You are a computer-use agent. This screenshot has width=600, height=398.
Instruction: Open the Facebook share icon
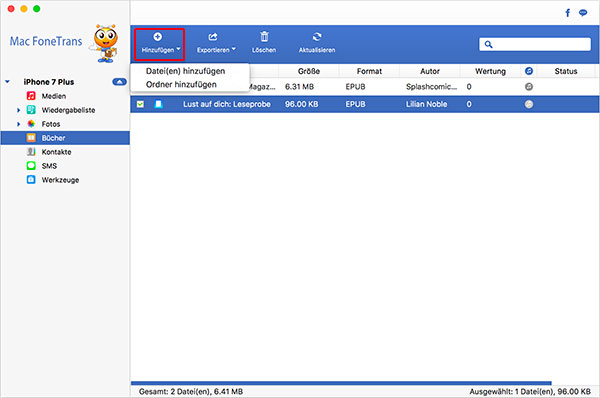(568, 13)
